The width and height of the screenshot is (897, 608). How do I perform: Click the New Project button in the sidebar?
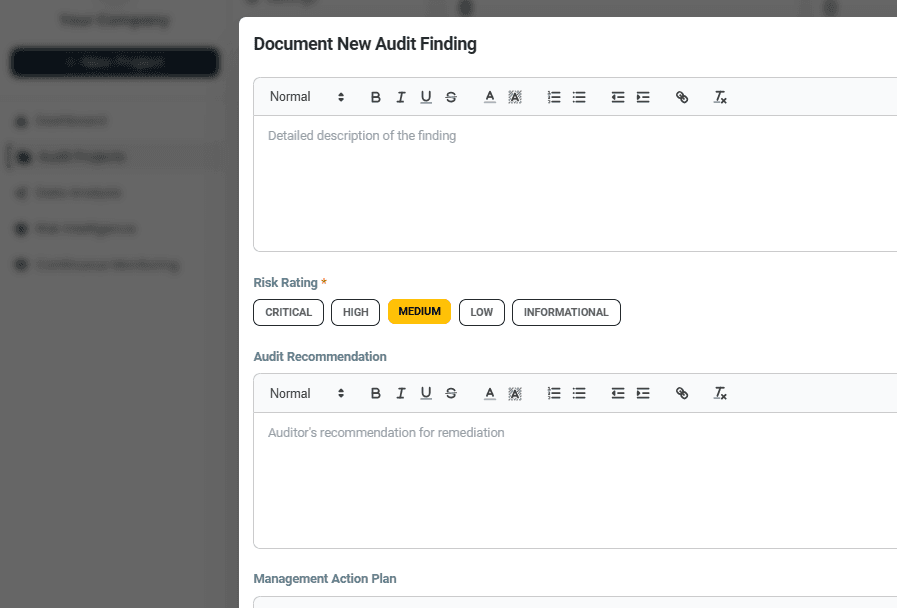click(114, 61)
